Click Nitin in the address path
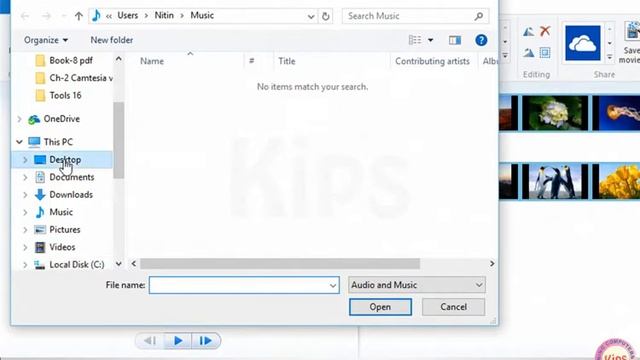 coord(164,16)
